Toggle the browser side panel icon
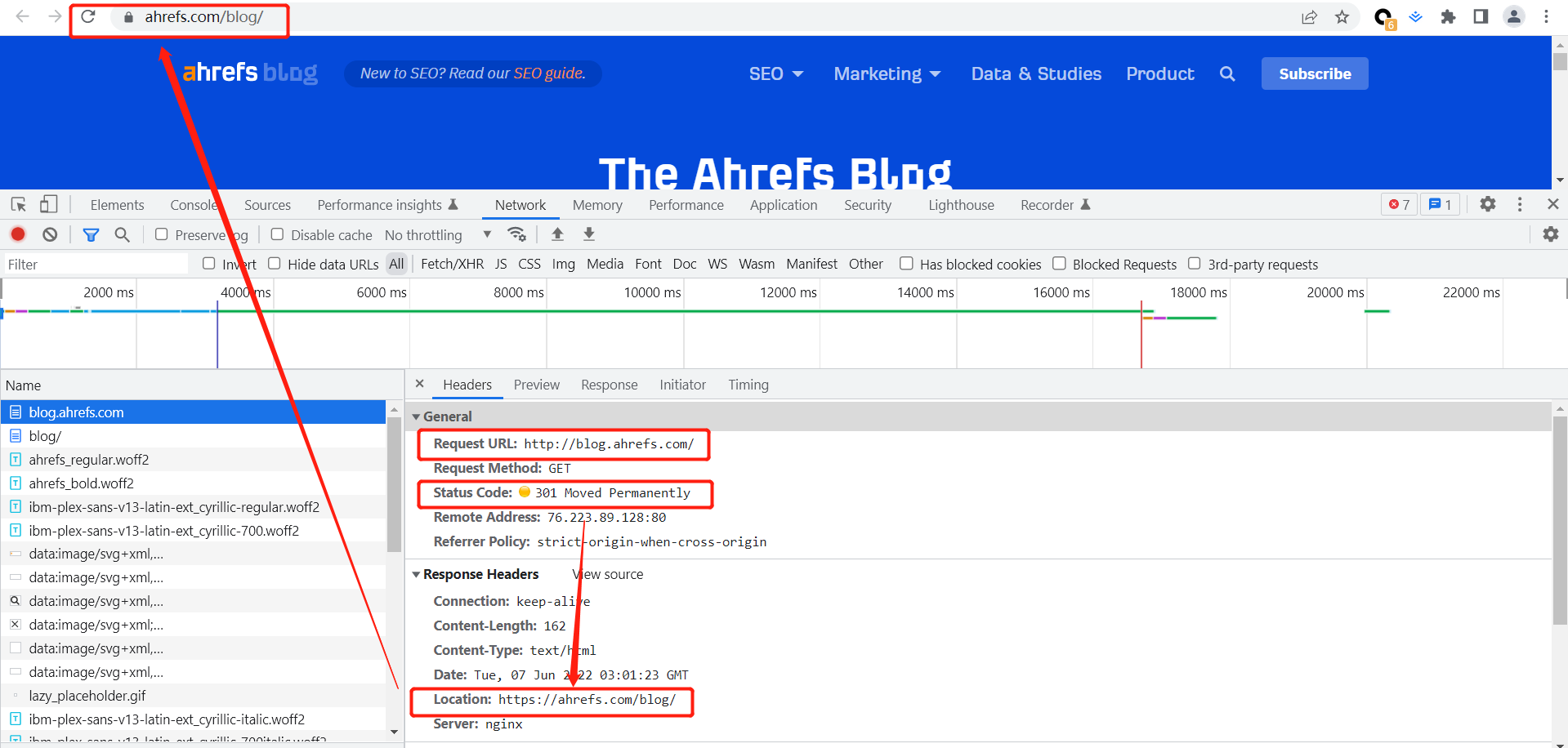 [1481, 17]
